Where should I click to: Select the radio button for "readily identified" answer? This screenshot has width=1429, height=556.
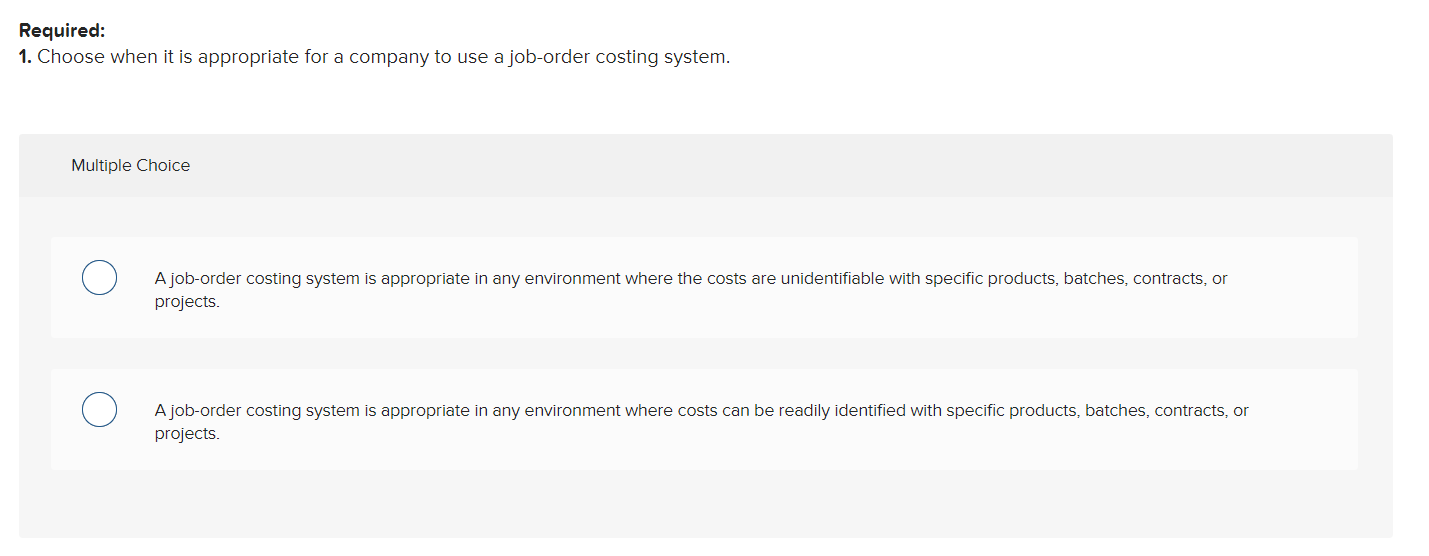pyautogui.click(x=99, y=410)
